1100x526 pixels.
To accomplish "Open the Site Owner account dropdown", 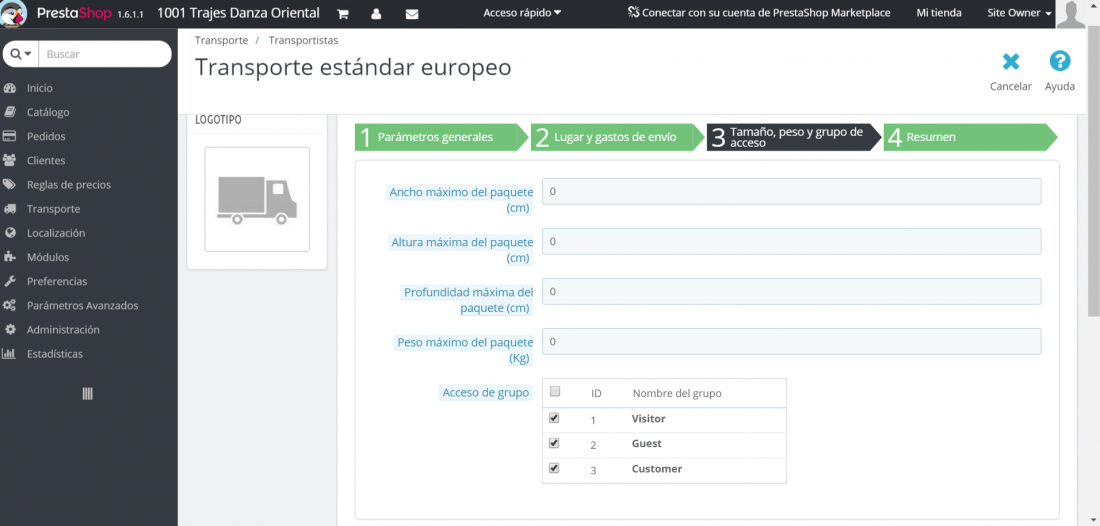I will tap(1019, 13).
